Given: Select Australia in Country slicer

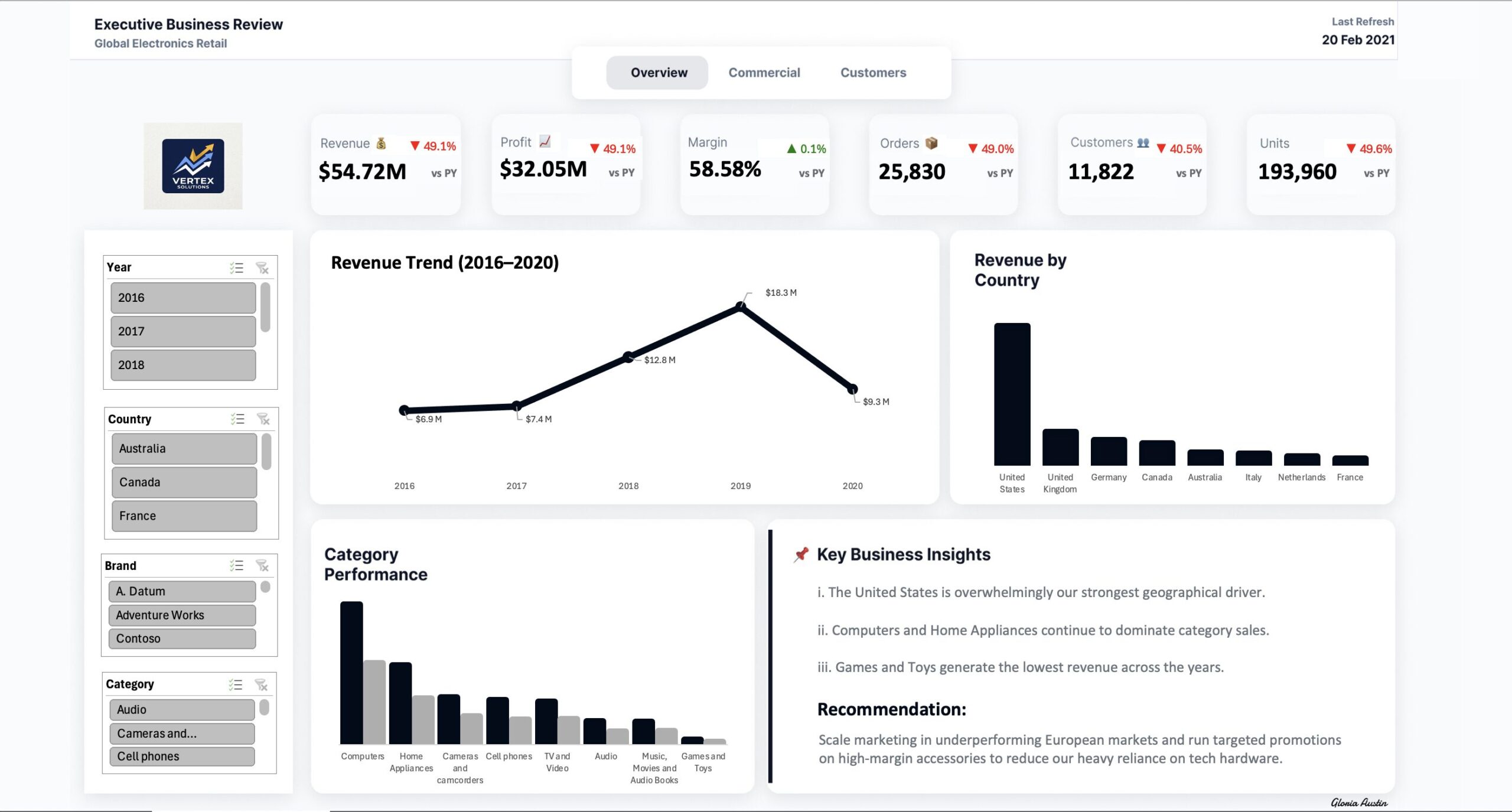Looking at the screenshot, I should [x=184, y=449].
